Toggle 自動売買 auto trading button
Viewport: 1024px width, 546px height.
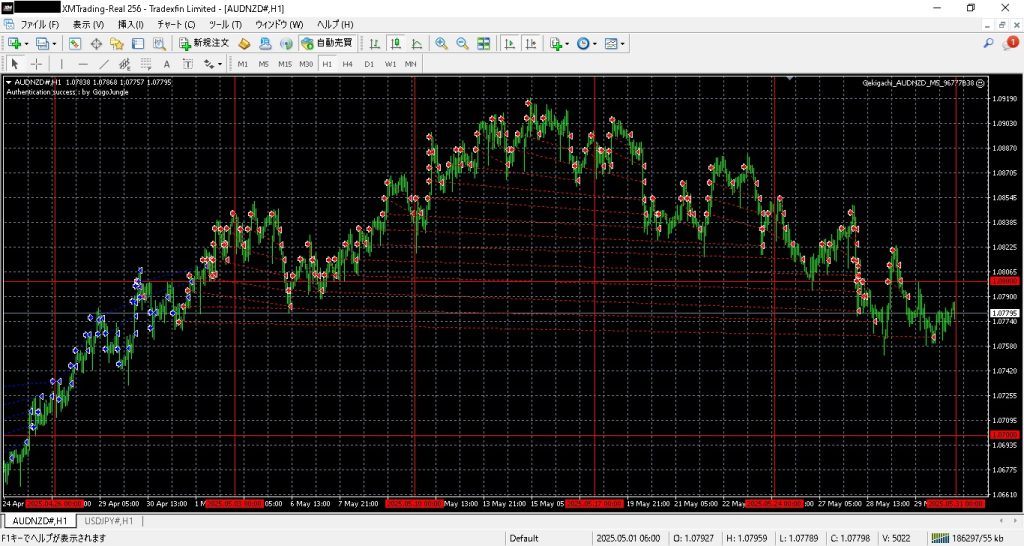(327, 43)
